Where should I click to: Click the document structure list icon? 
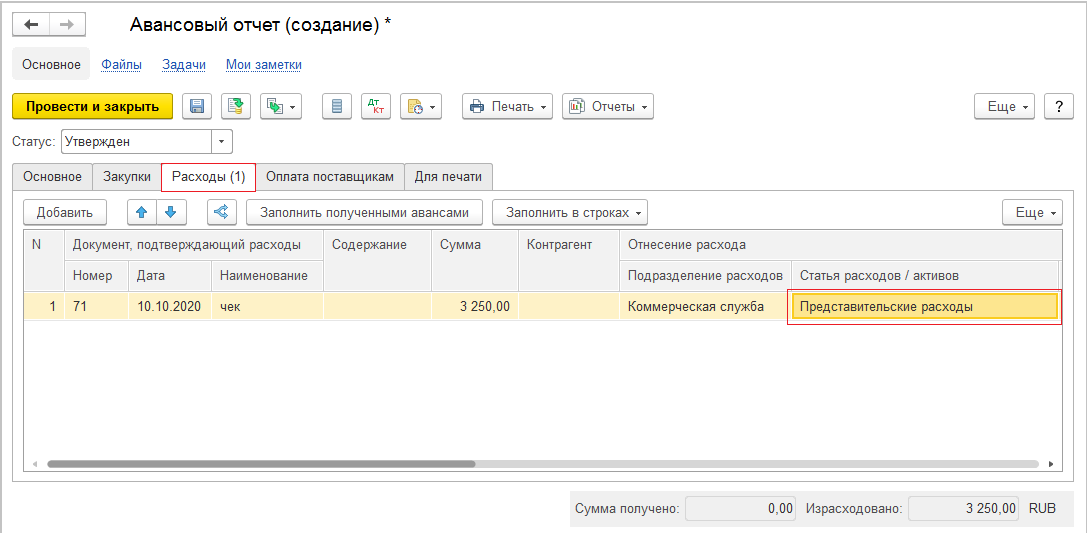click(x=337, y=106)
